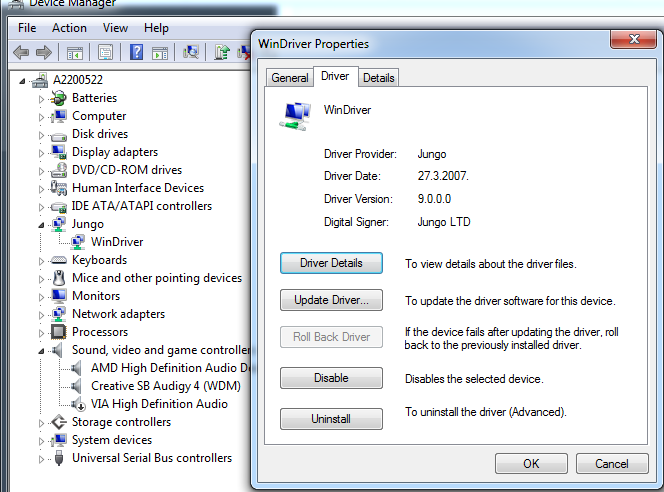Click the Update Driver Software toolbar icon
Viewport: 664px width, 492px height.
point(222,53)
